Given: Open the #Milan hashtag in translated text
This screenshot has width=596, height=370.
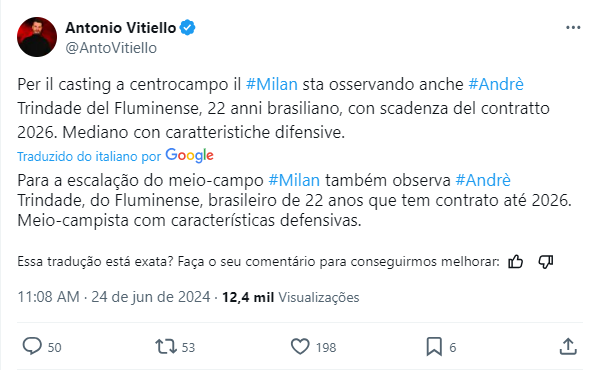Looking at the screenshot, I should click(294, 180).
